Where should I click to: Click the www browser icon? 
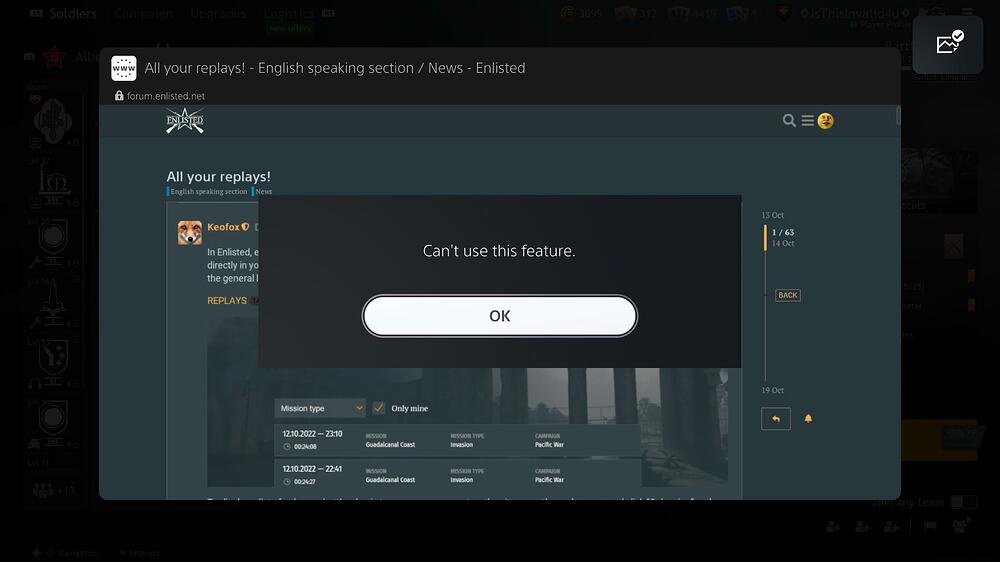point(124,68)
